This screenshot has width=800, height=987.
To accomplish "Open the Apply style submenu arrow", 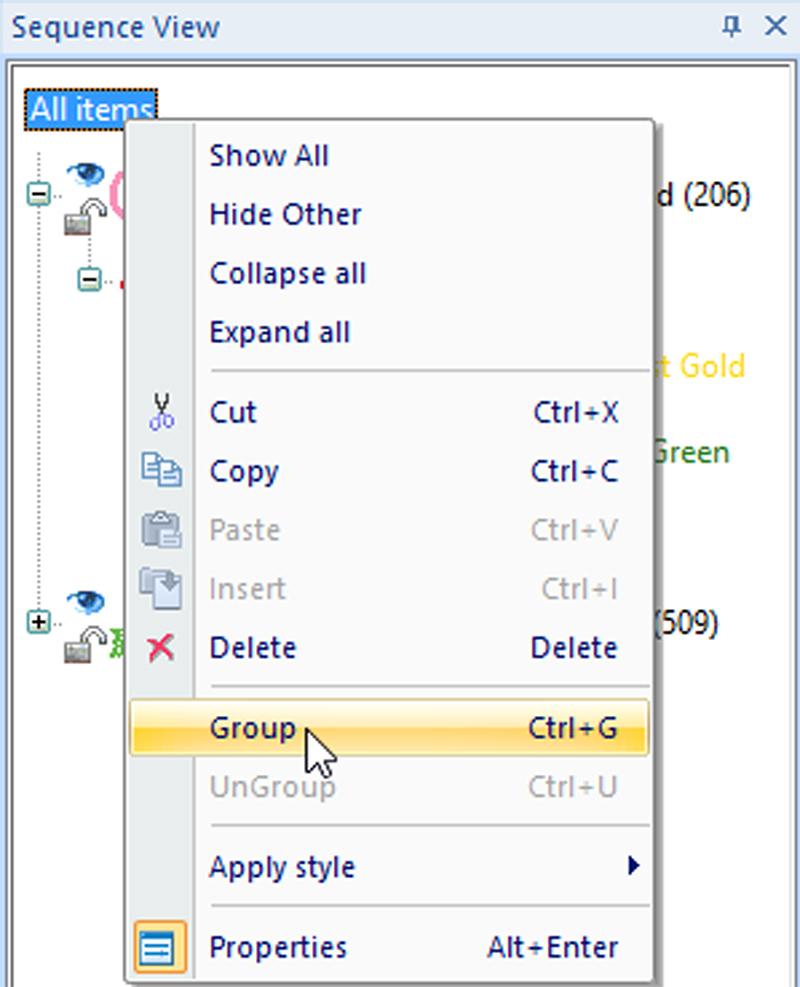I will [x=633, y=866].
